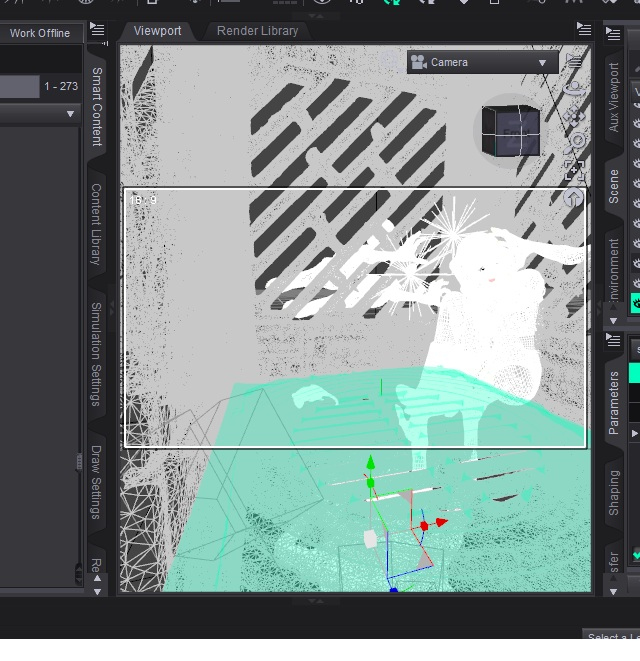Activate the Dolly Zoom magnifier icon
This screenshot has height=661, width=640.
tap(575, 142)
